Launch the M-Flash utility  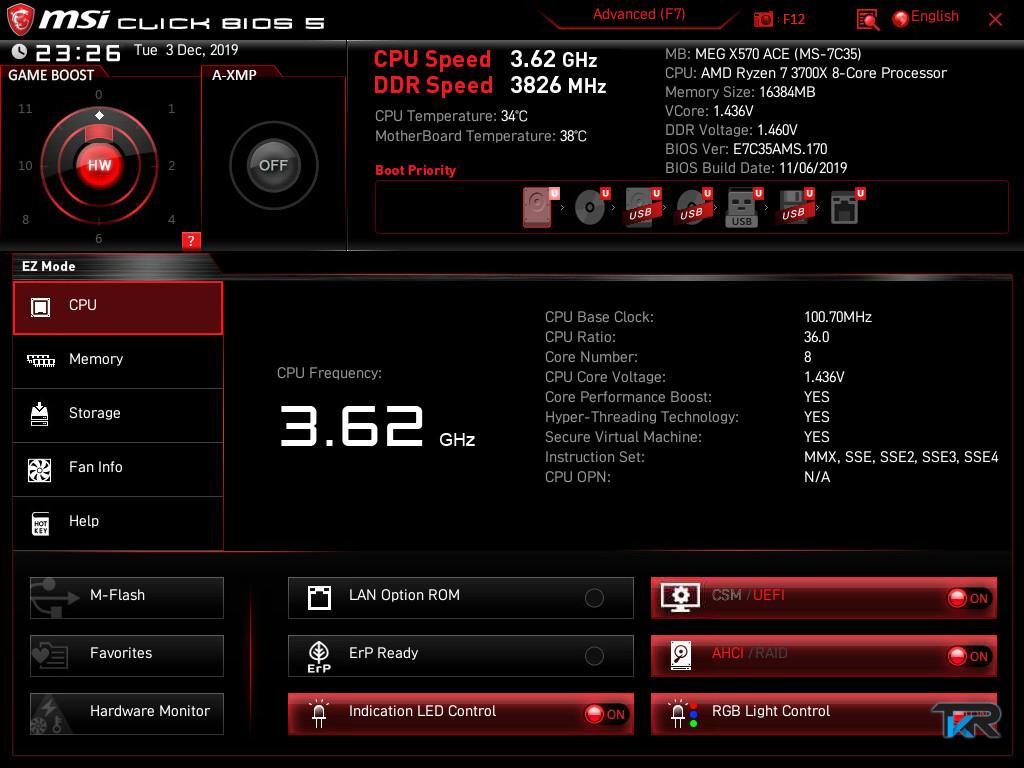(127, 598)
